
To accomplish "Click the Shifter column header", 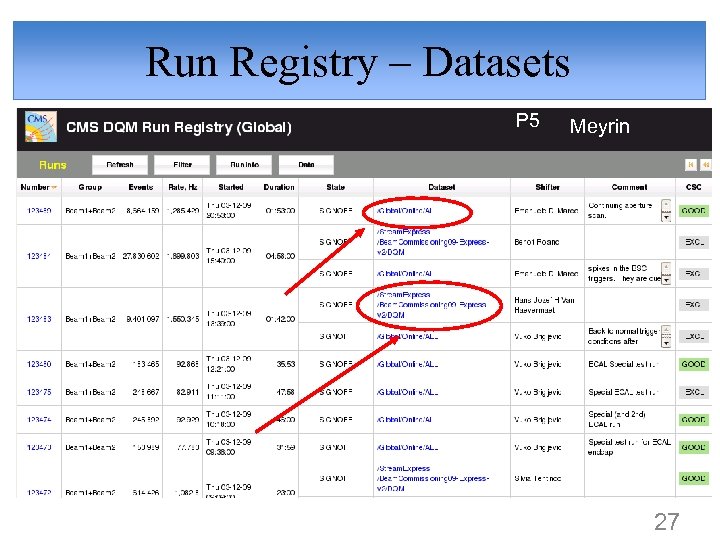I will 547,187.
